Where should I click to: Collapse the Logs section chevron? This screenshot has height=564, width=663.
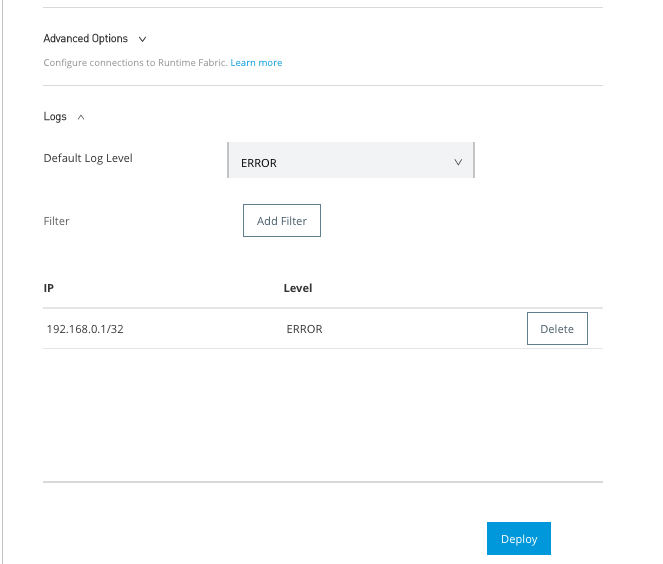pos(81,117)
